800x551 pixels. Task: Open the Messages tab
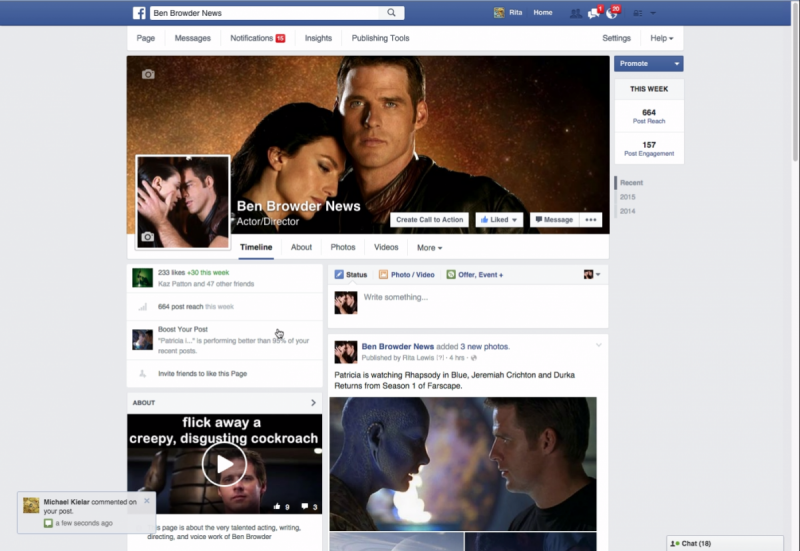192,38
